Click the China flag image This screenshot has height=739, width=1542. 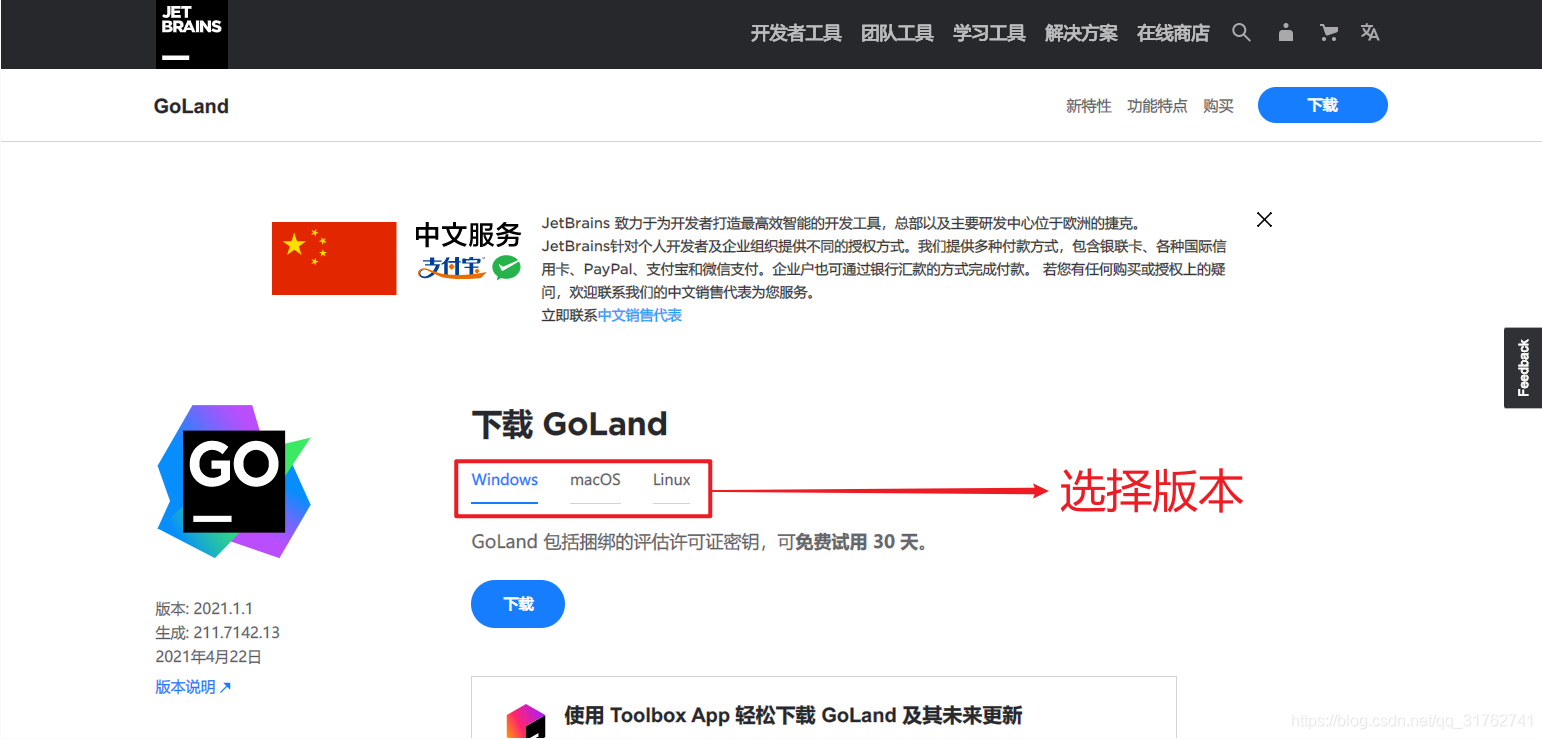(334, 258)
